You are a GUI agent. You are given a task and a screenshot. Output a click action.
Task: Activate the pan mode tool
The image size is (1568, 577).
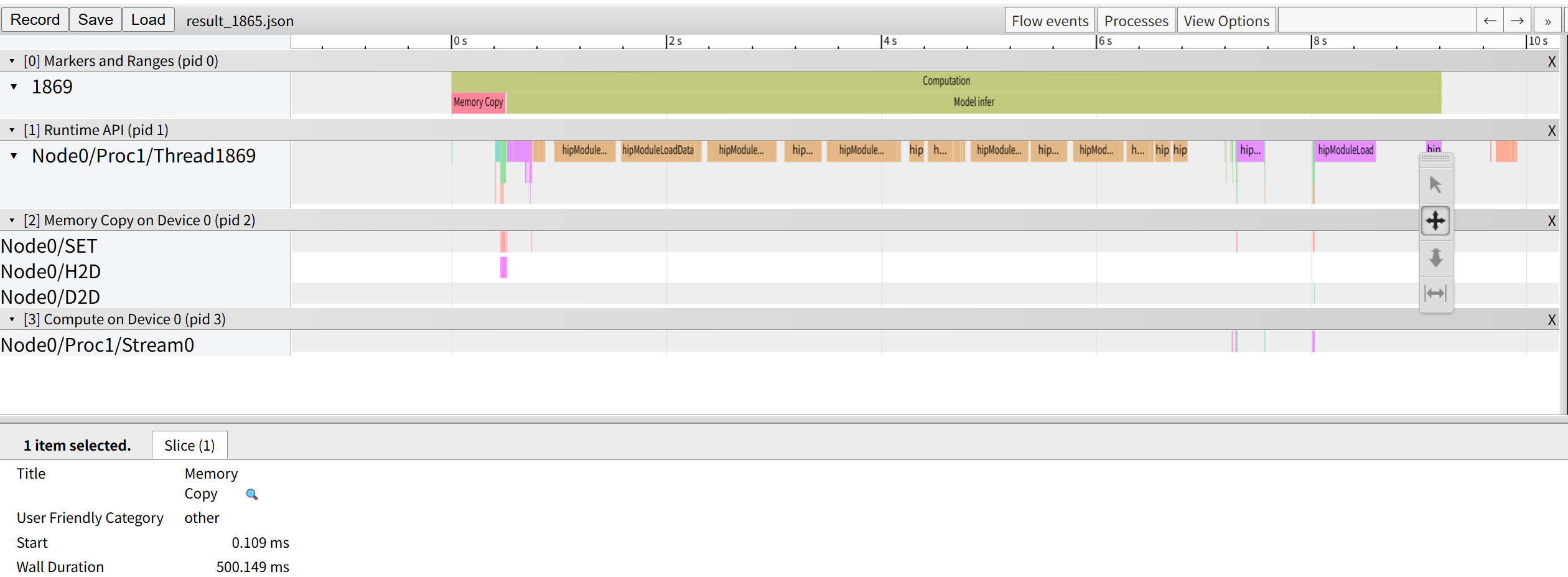(x=1436, y=220)
